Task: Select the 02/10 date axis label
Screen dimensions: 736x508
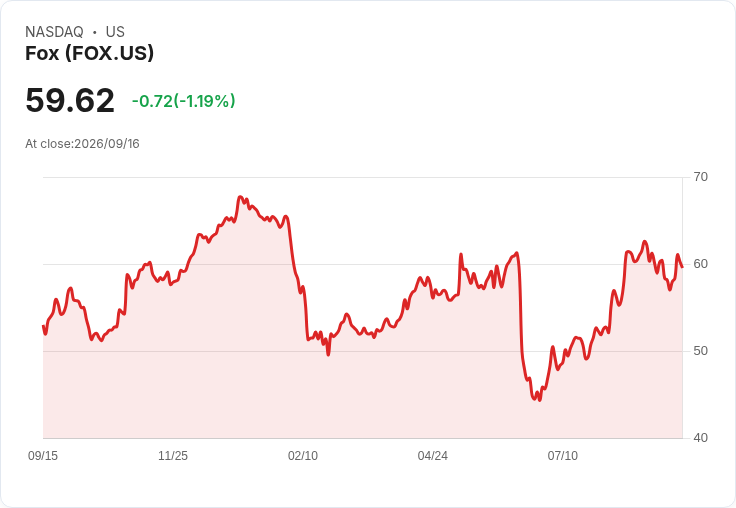Action: 303,455
